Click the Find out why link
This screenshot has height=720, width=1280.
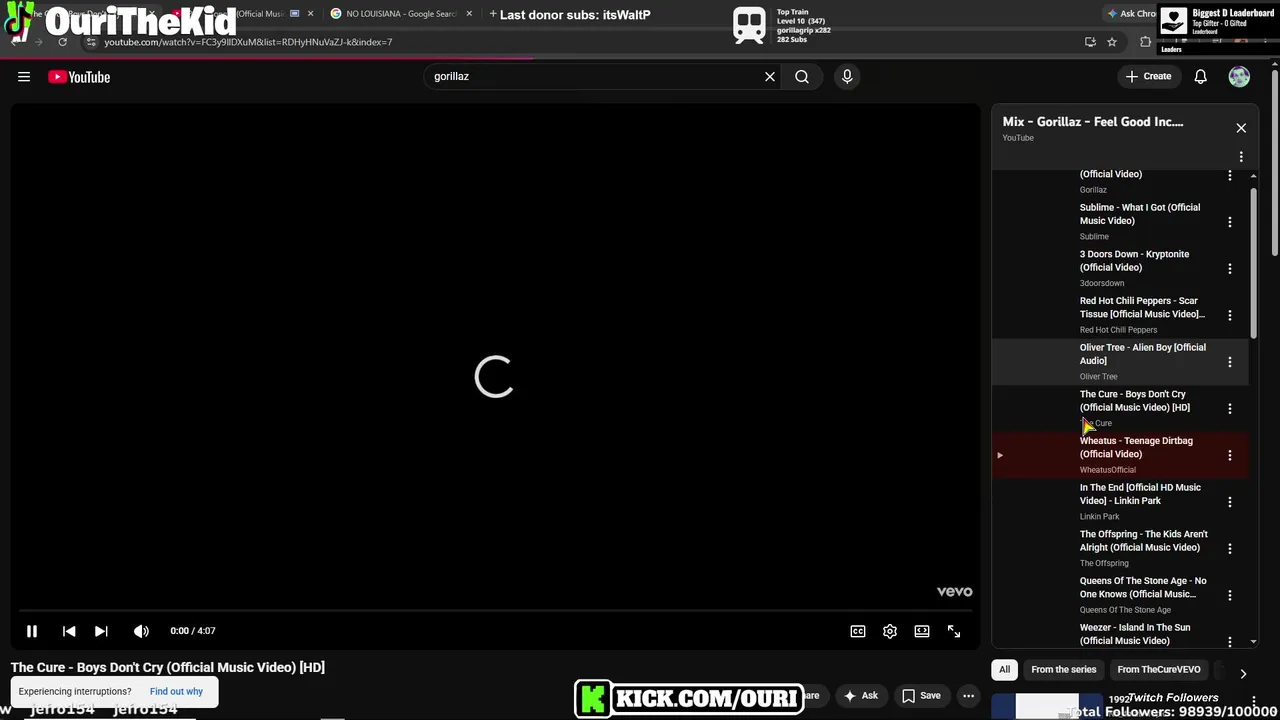point(176,691)
